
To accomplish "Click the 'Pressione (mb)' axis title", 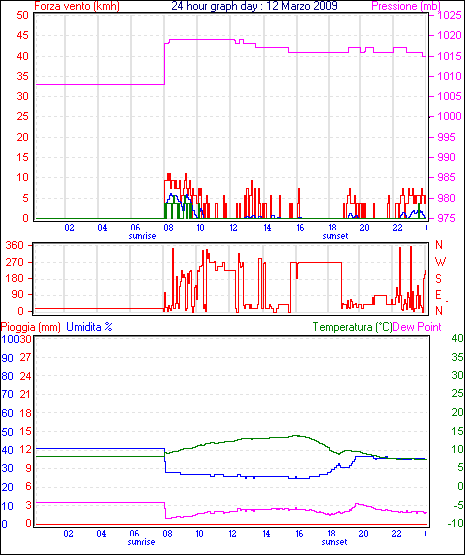I will pos(406,6).
